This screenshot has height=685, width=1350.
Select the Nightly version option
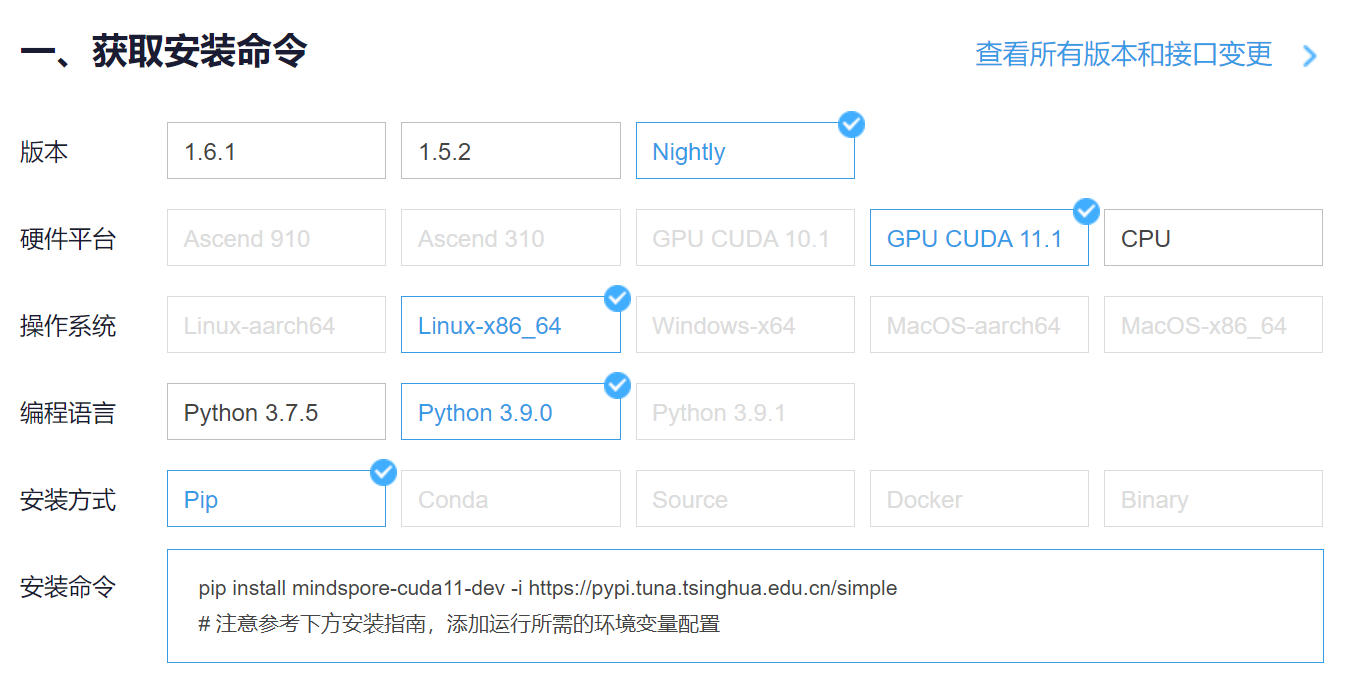(744, 151)
